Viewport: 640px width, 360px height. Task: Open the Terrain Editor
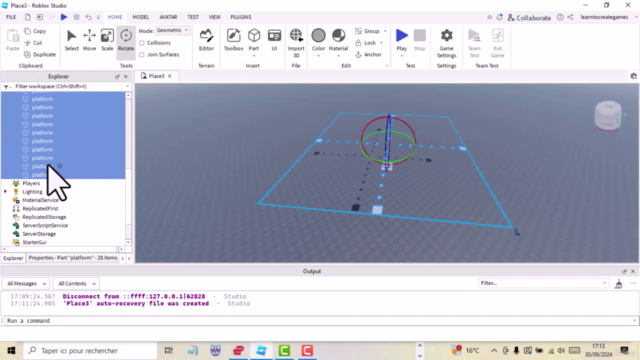click(x=206, y=40)
